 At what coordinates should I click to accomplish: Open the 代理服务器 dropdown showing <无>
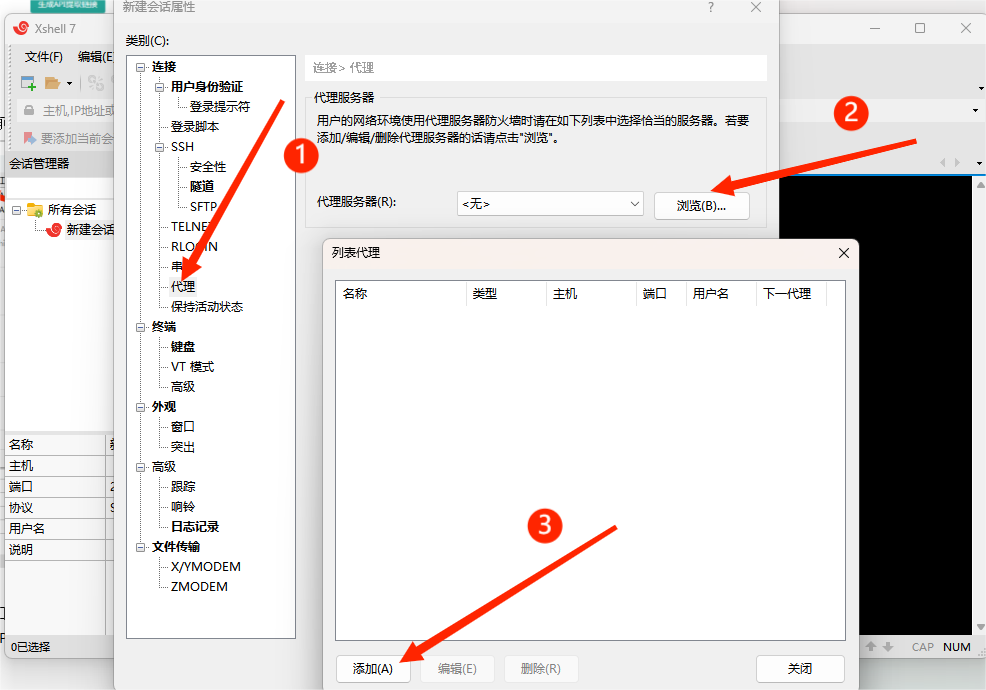550,203
